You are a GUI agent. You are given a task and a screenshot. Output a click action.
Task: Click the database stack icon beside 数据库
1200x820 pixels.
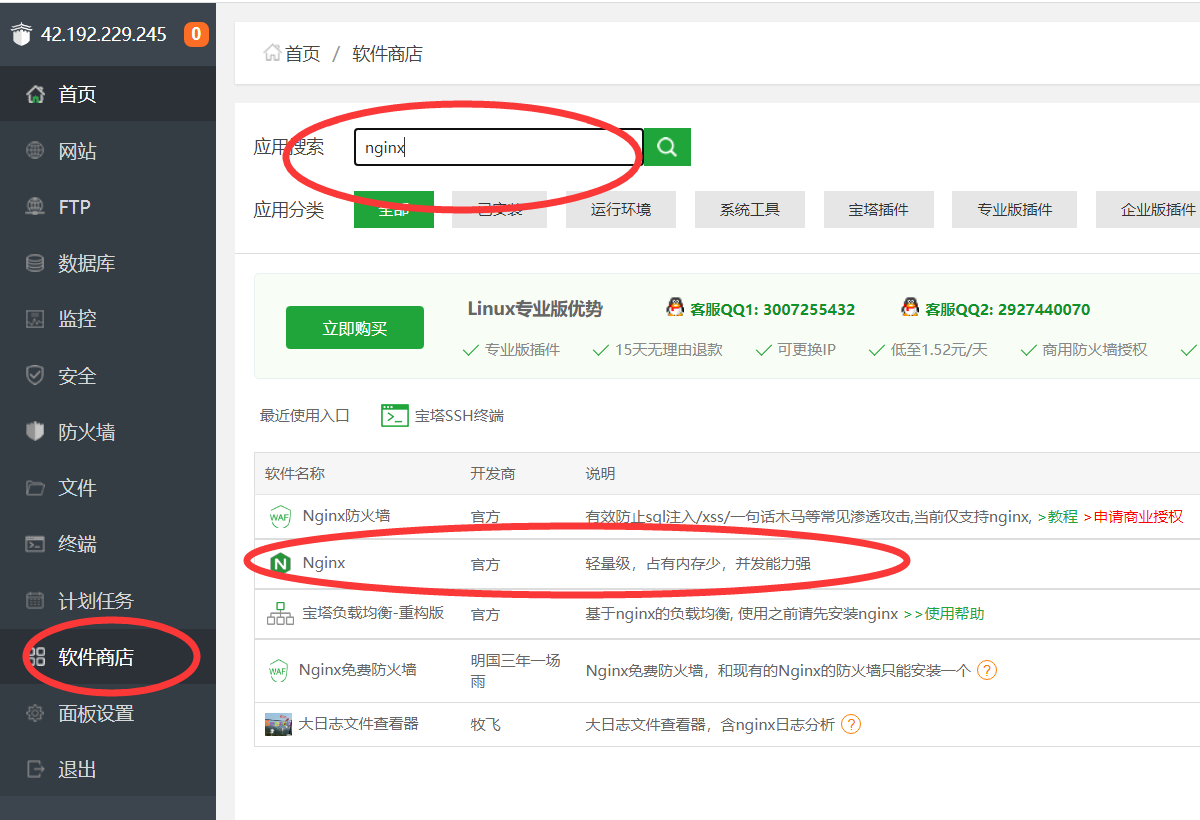pos(35,263)
